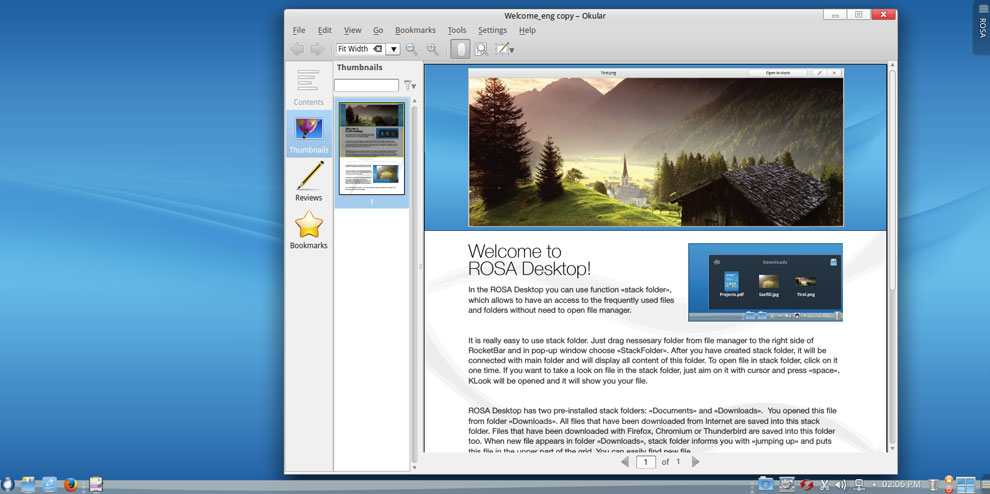
Task: Click the landscape image in the document
Action: point(656,152)
